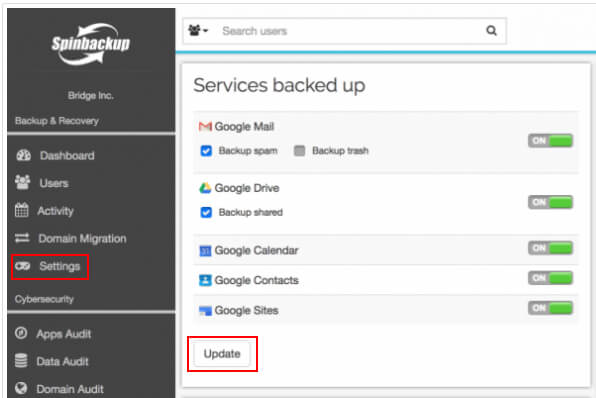Screen dimensions: 596x398
Task: Click the Settings toggle icon in sidebar
Action: [x=22, y=266]
